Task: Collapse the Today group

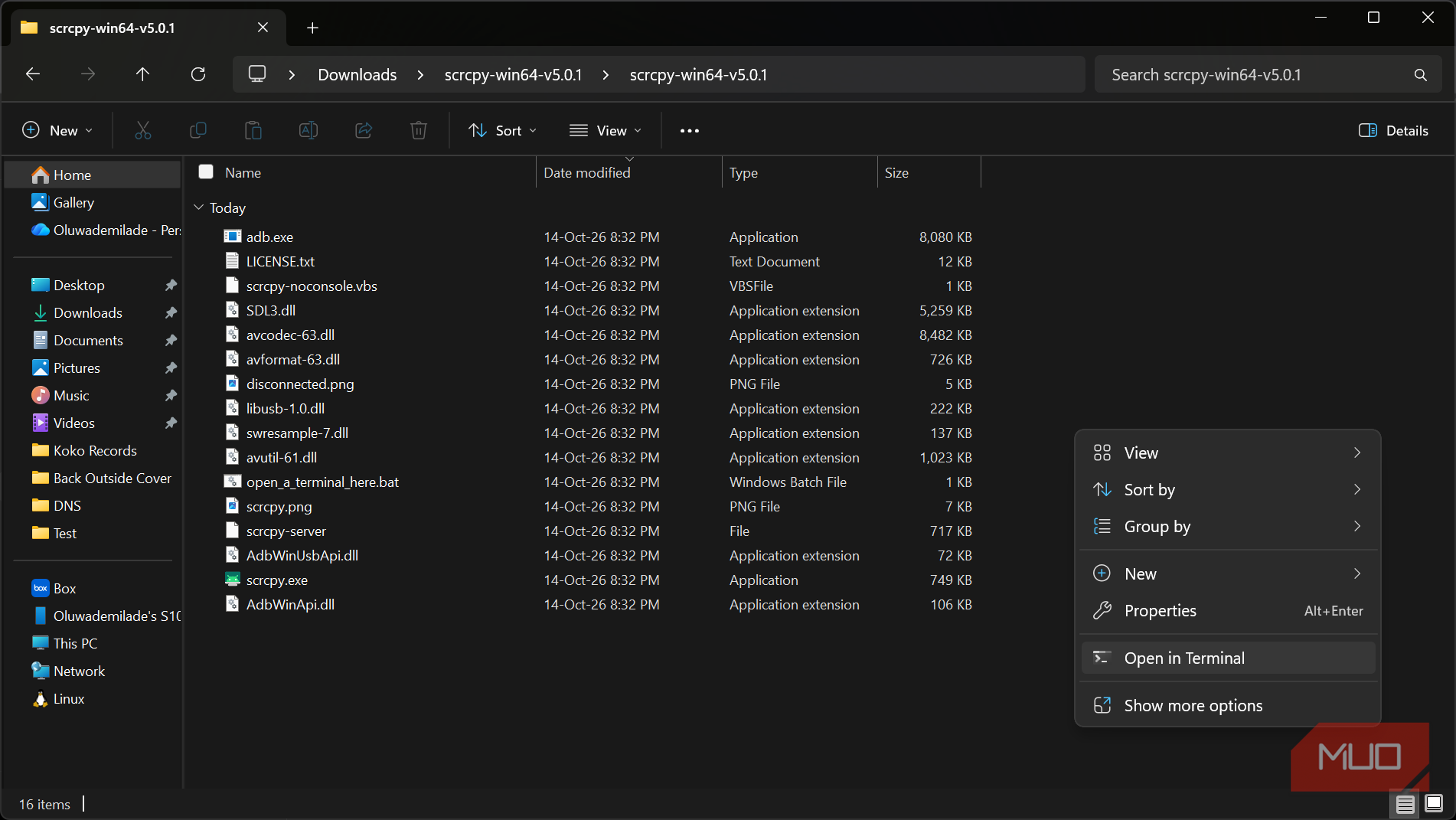Action: pyautogui.click(x=199, y=207)
